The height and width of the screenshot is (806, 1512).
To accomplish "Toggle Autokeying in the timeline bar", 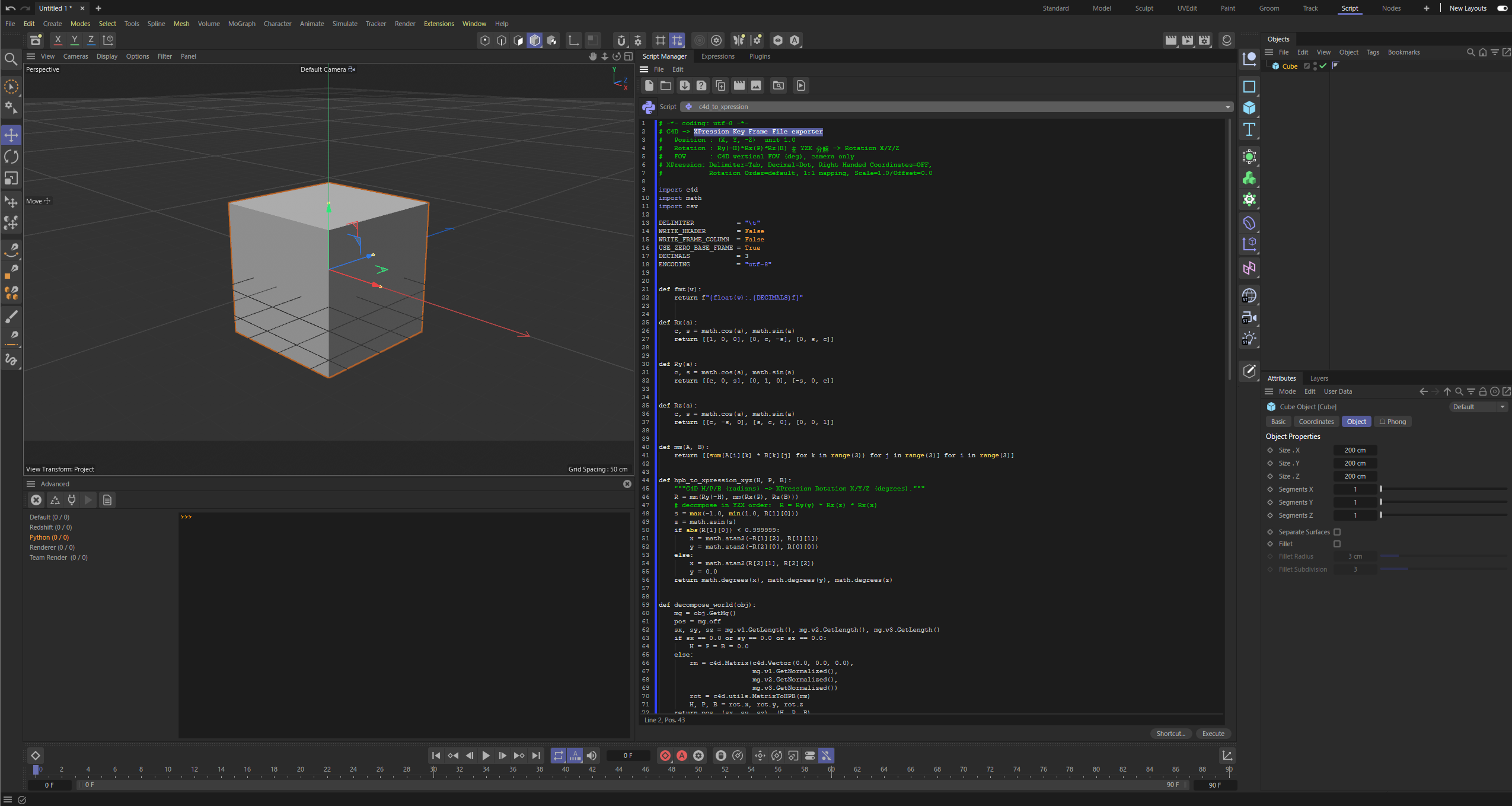I will (x=682, y=756).
